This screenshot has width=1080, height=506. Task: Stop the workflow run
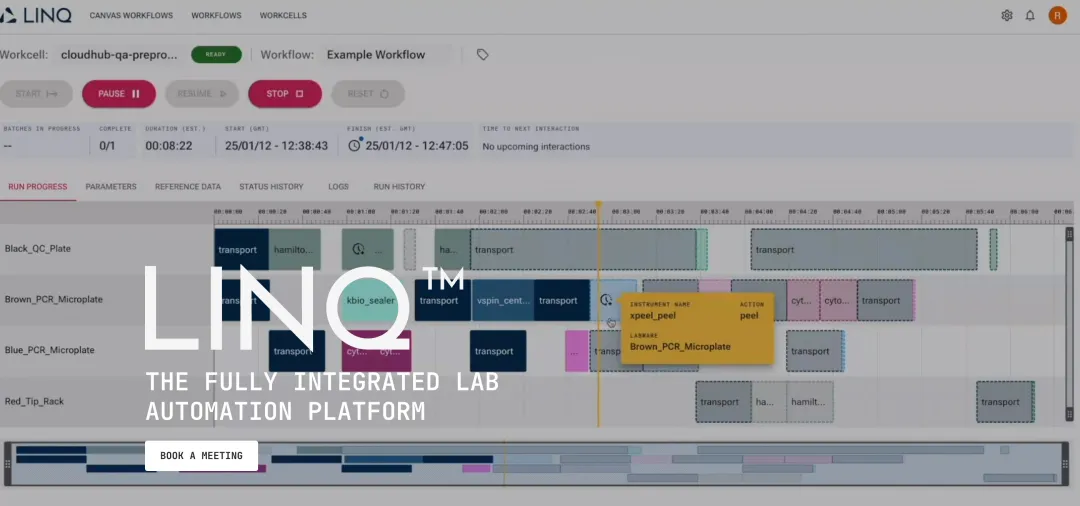[284, 94]
